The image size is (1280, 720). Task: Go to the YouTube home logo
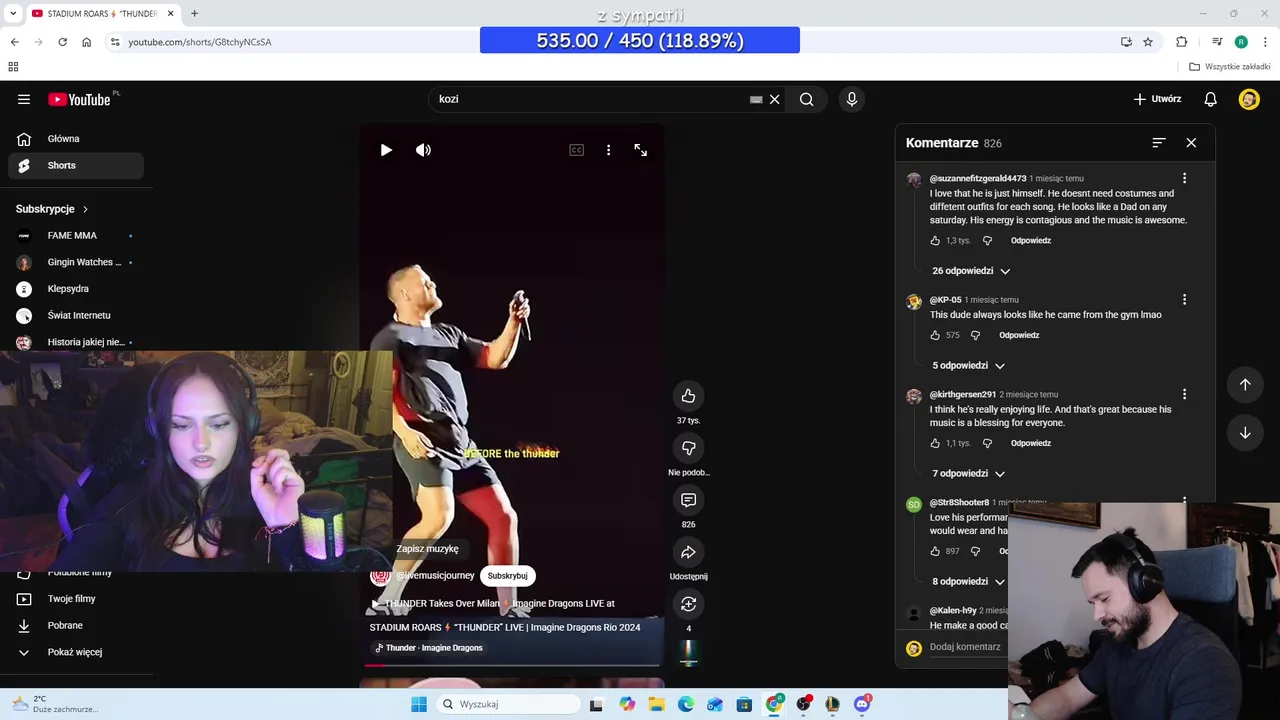(81, 99)
